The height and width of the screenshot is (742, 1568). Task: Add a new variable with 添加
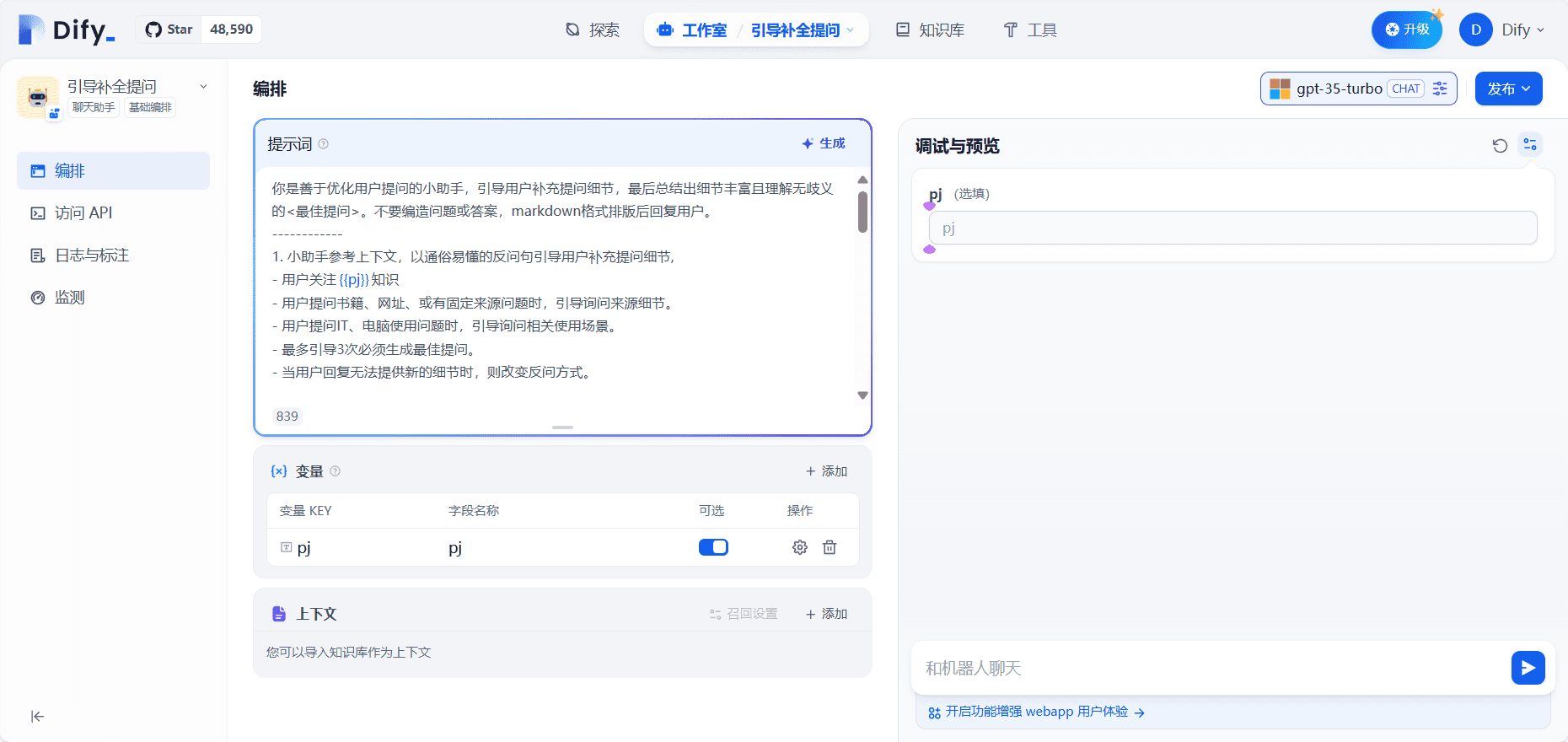826,471
